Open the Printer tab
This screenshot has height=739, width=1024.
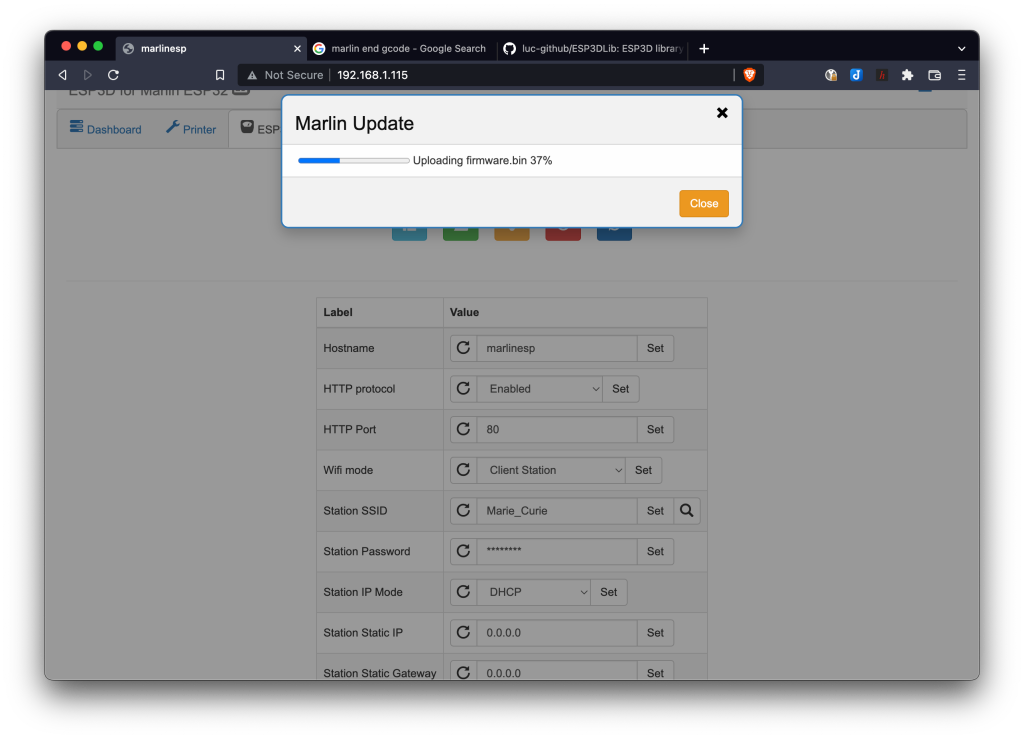coord(191,129)
